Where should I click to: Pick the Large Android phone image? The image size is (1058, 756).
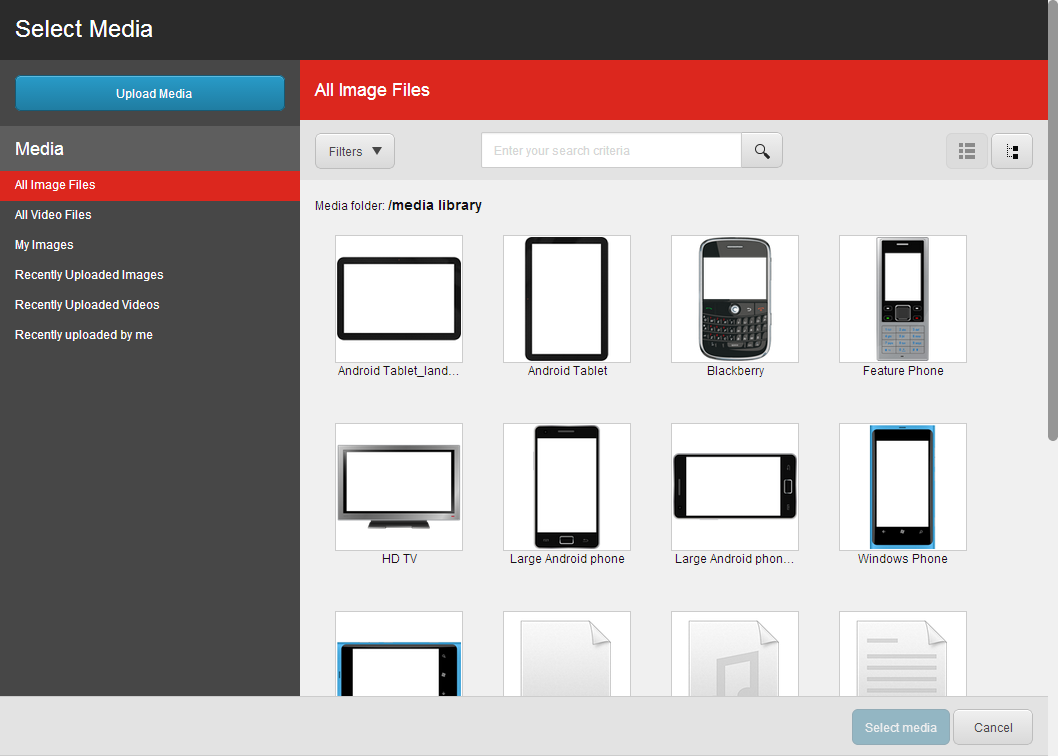click(566, 486)
